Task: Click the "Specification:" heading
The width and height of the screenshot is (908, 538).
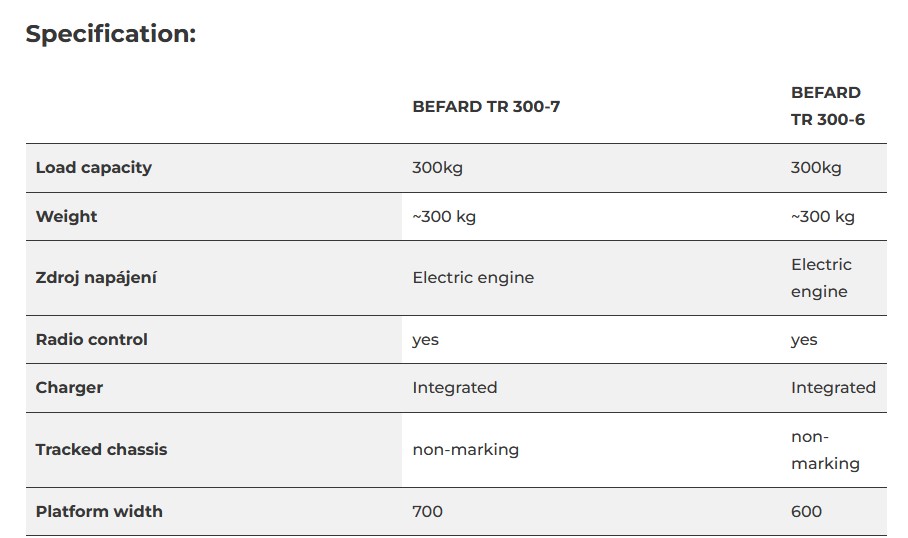Action: tap(110, 33)
